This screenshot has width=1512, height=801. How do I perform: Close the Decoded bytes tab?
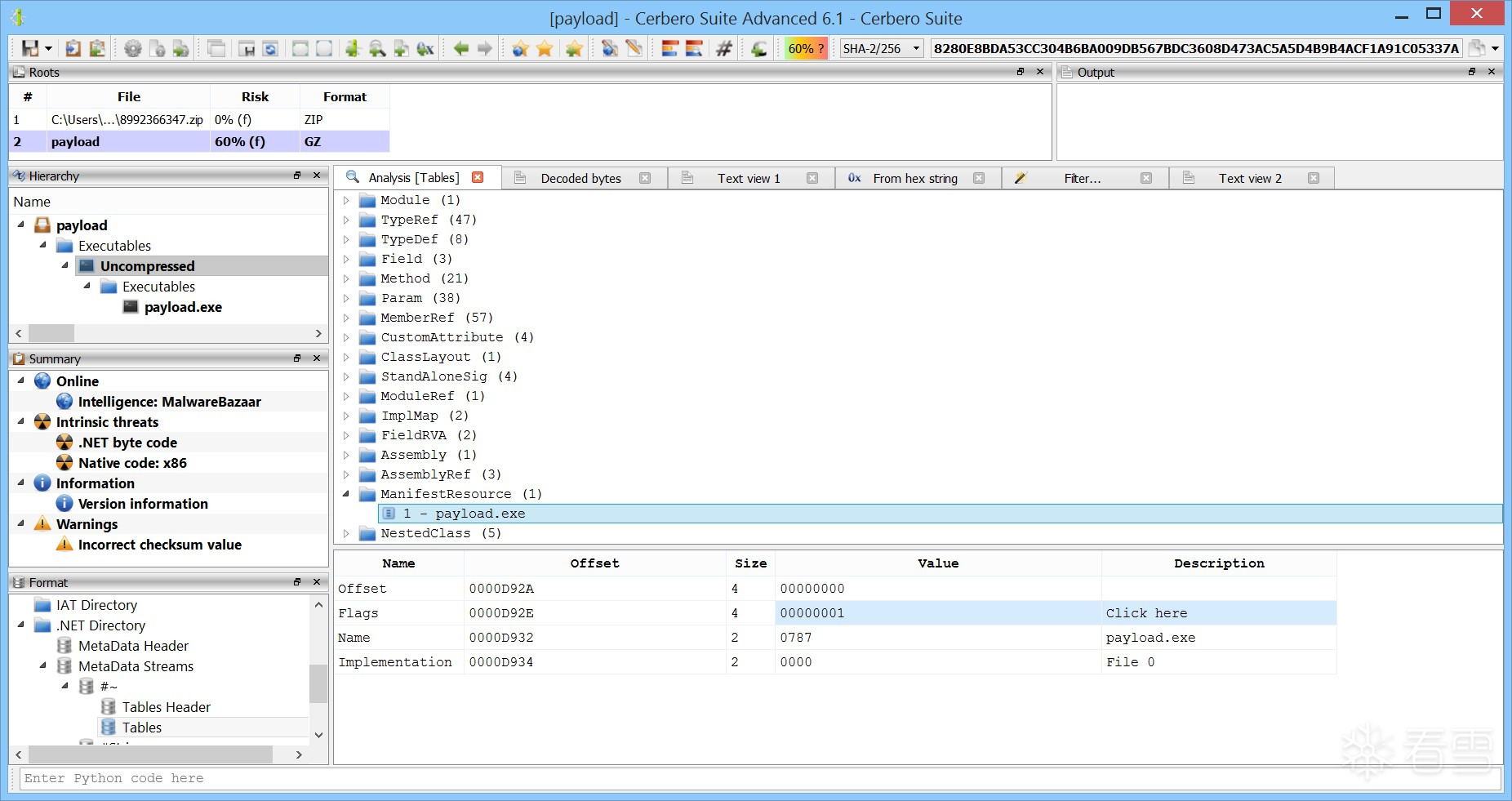coord(645,178)
